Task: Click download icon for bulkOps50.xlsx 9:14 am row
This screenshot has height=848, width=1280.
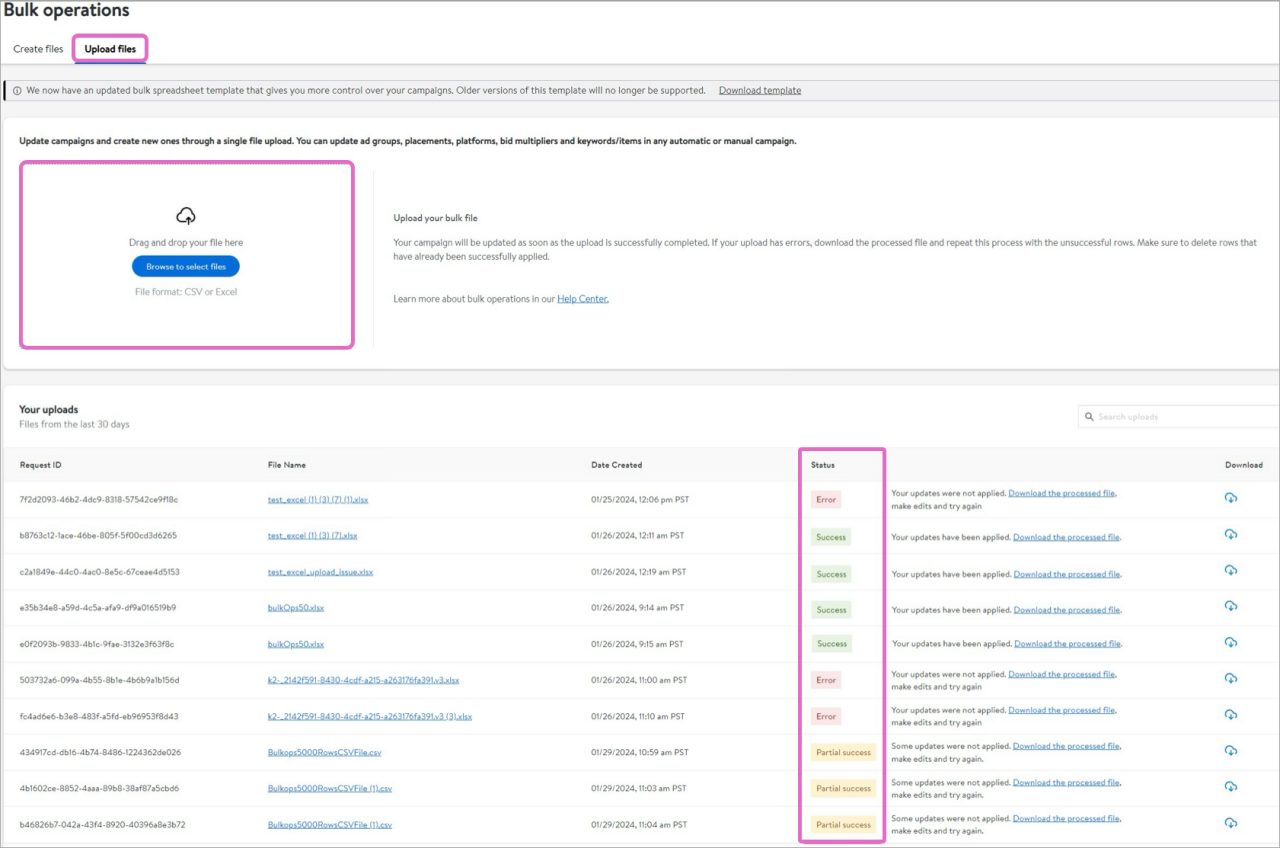Action: coord(1230,607)
